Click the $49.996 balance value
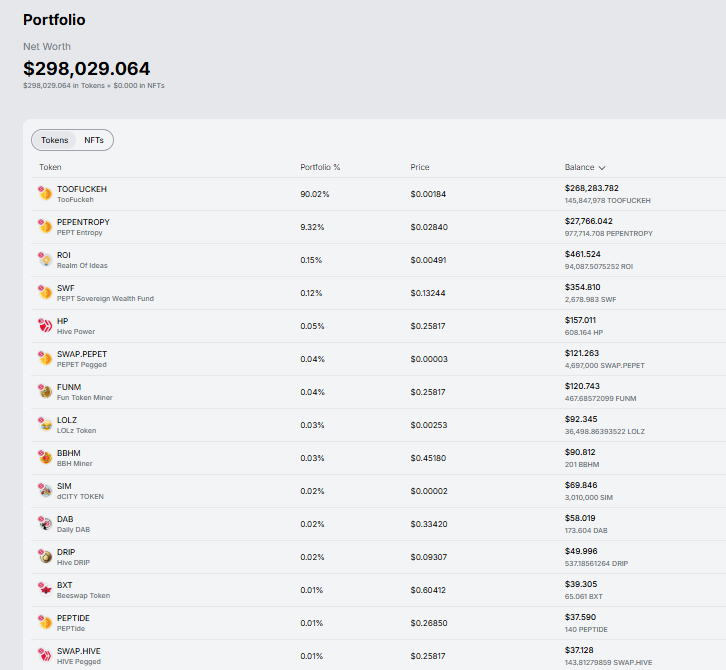The image size is (726, 670). click(x=581, y=551)
